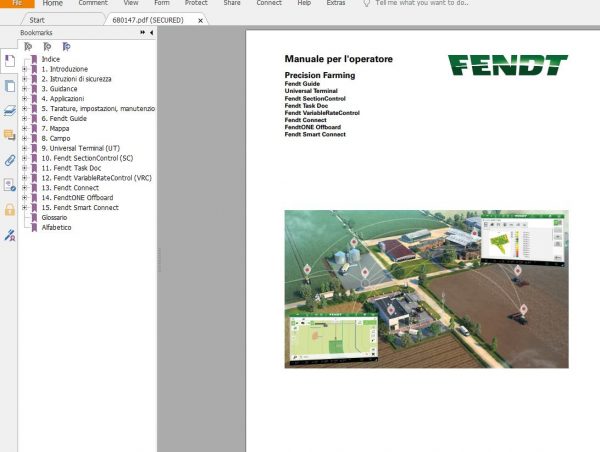Open the 10. Fendt SectionControl (SC) bookmark
600x452 pixels.
click(87, 158)
